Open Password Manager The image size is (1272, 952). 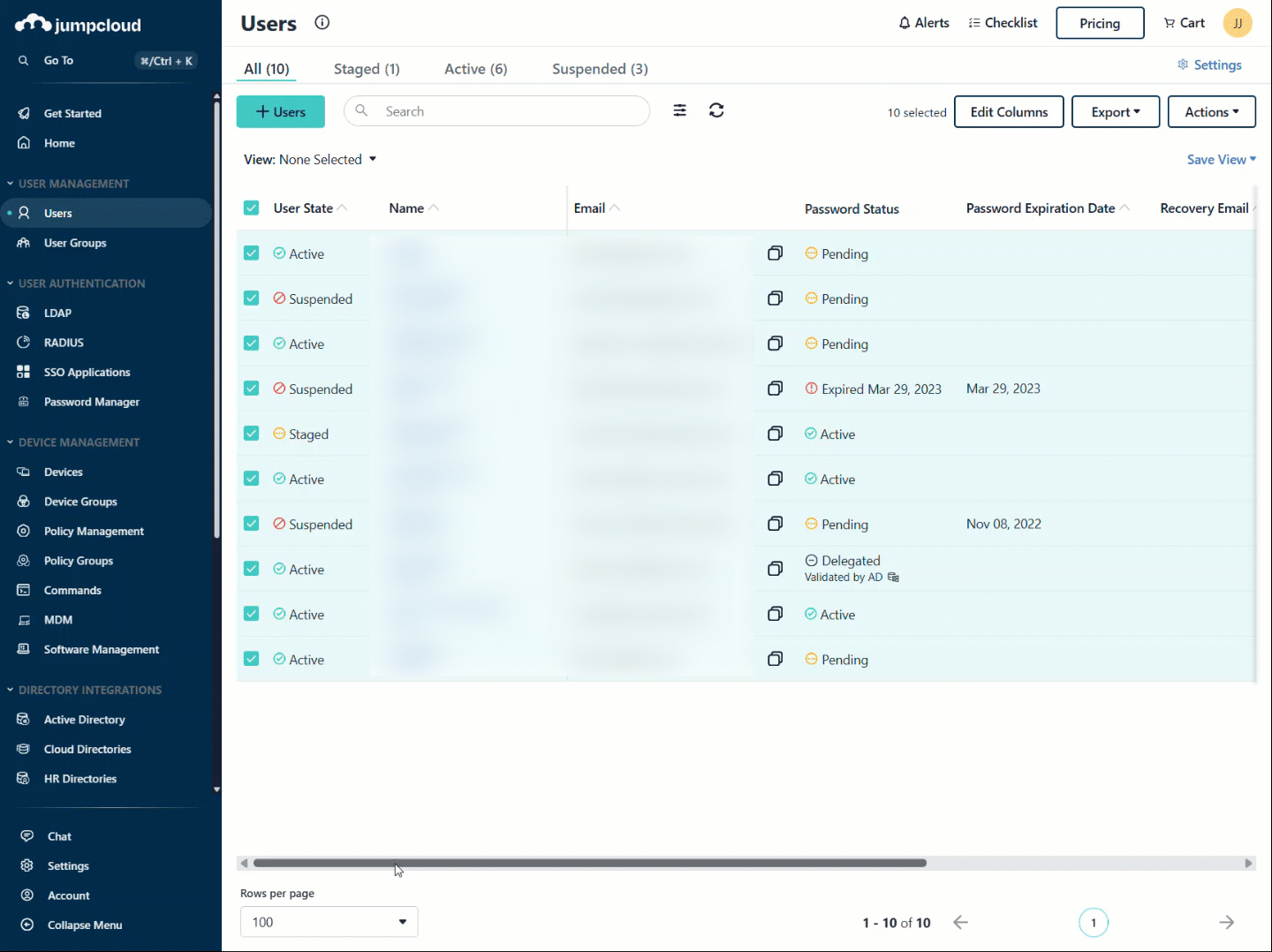click(x=92, y=402)
